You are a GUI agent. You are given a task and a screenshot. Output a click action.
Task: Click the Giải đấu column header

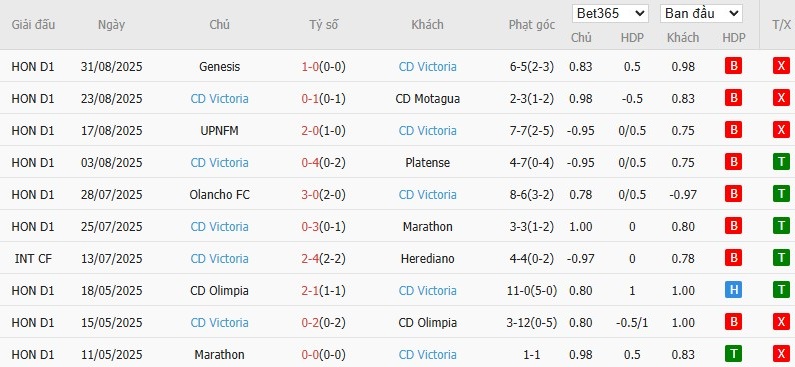(33, 25)
